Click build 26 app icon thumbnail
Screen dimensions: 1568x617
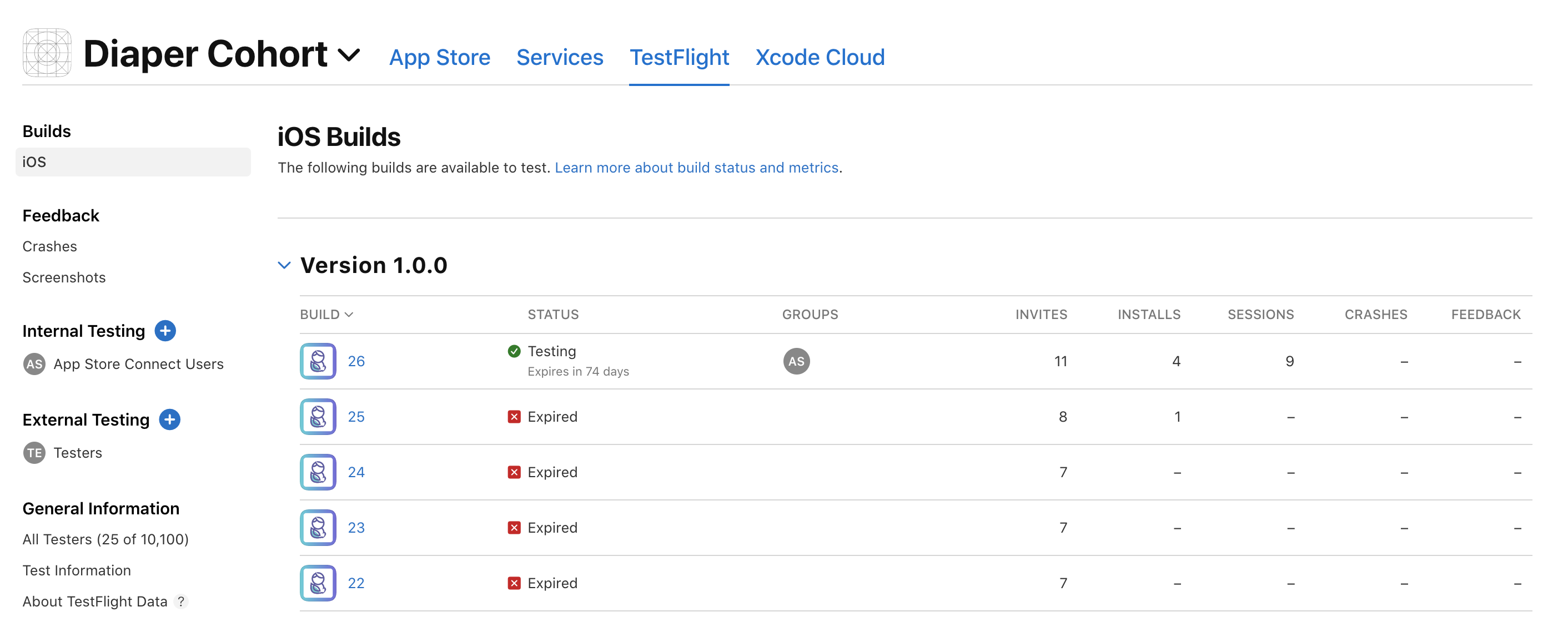(318, 361)
